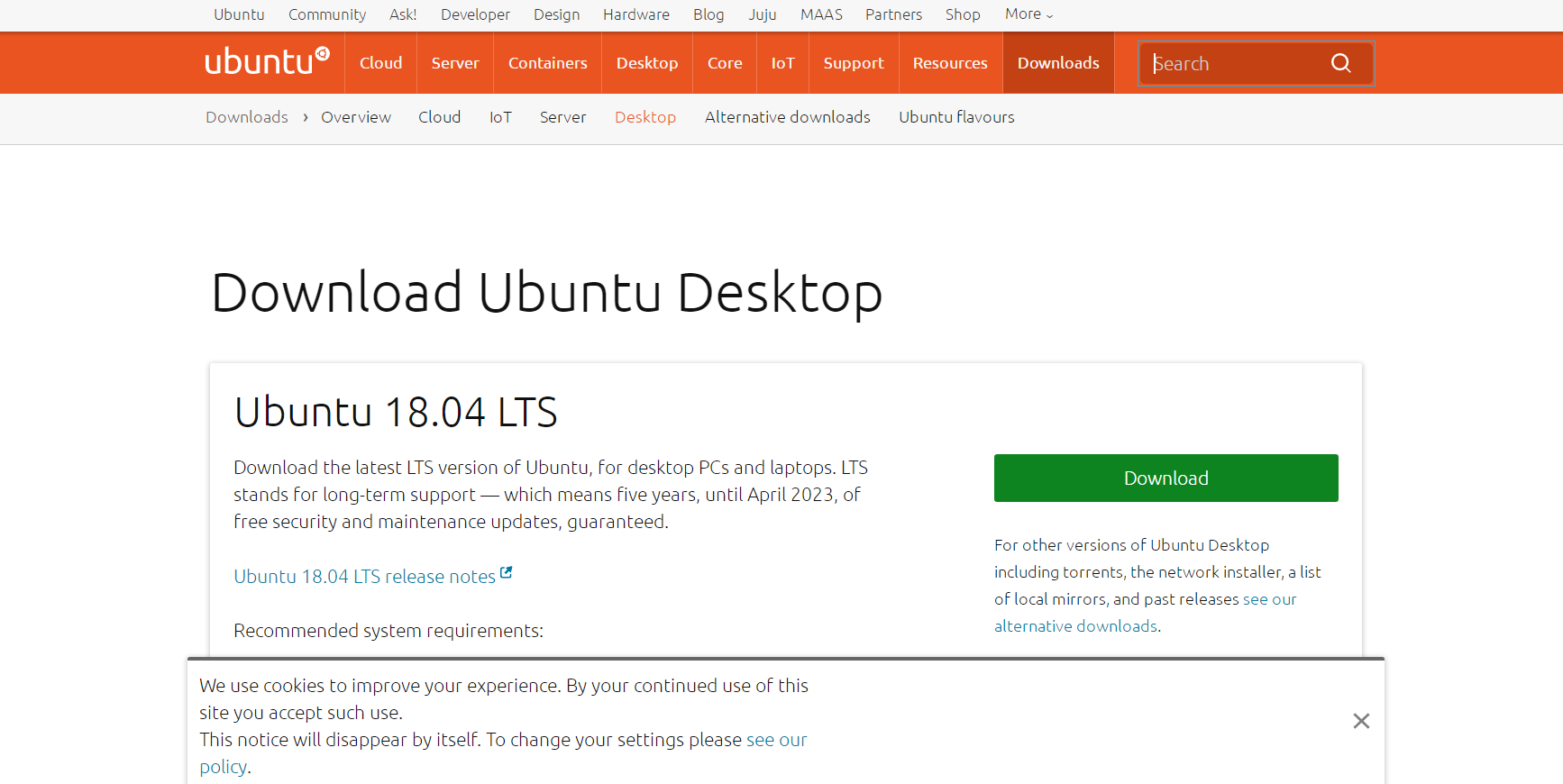
Task: Click the 'Ubuntu 18.04 LTS' heading
Action: [396, 413]
